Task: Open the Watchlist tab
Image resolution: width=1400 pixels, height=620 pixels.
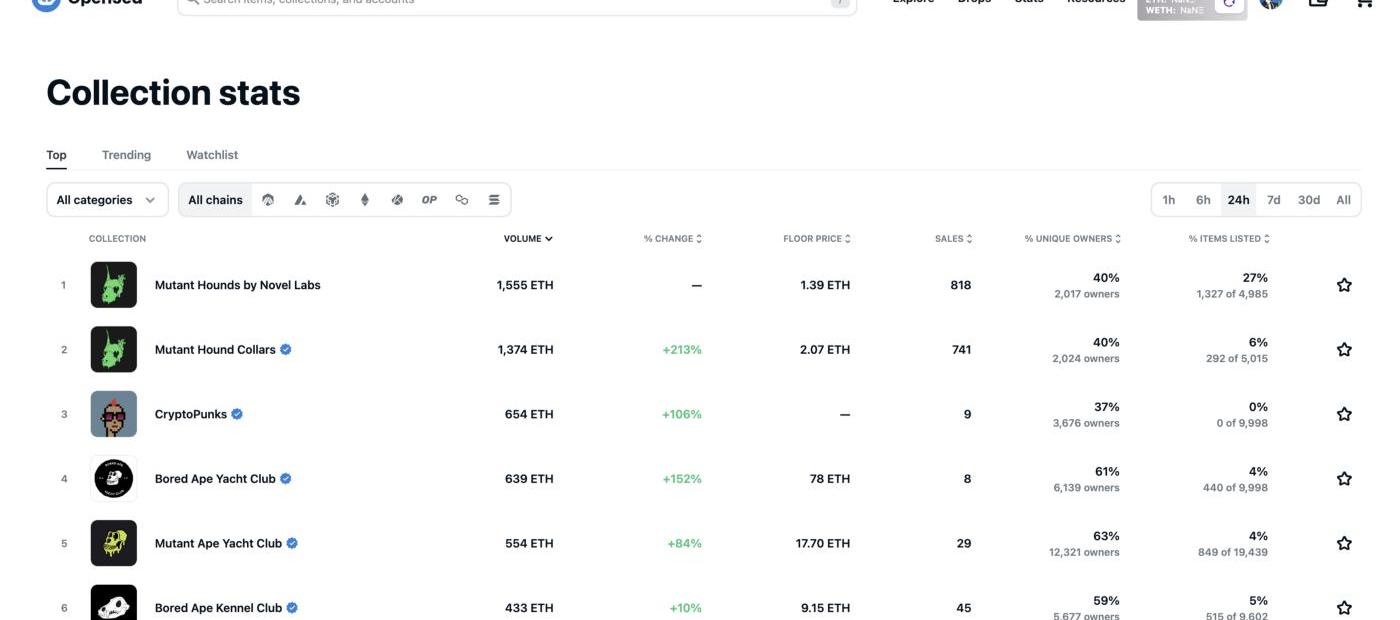Action: coord(212,155)
